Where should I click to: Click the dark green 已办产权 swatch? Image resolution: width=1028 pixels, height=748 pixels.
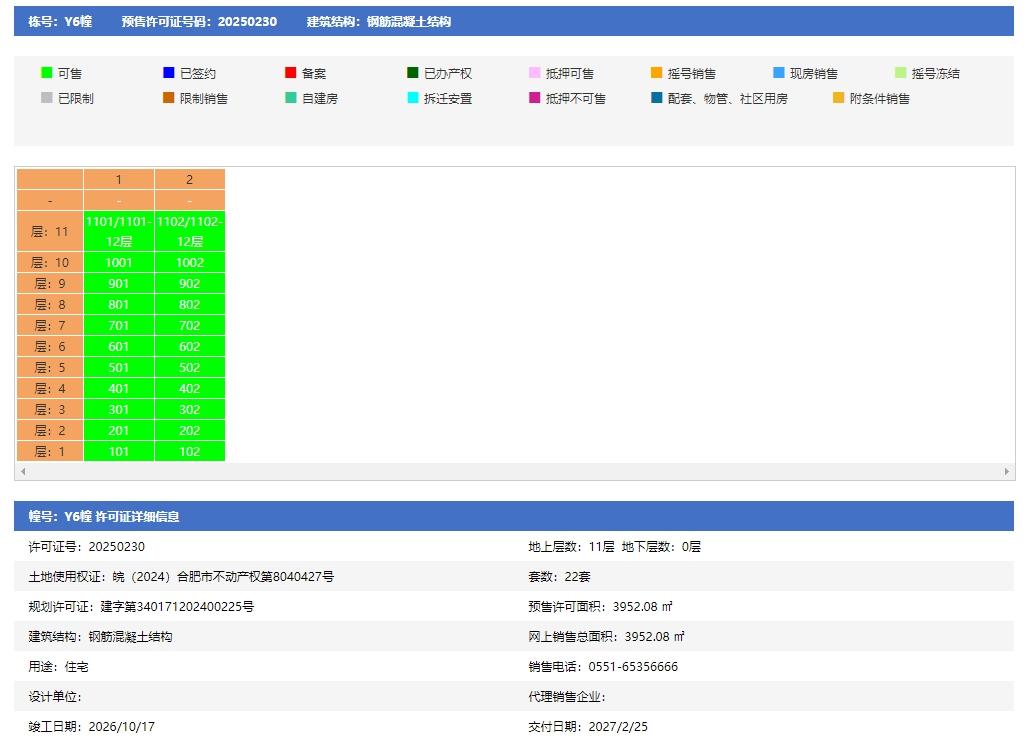pyautogui.click(x=412, y=73)
